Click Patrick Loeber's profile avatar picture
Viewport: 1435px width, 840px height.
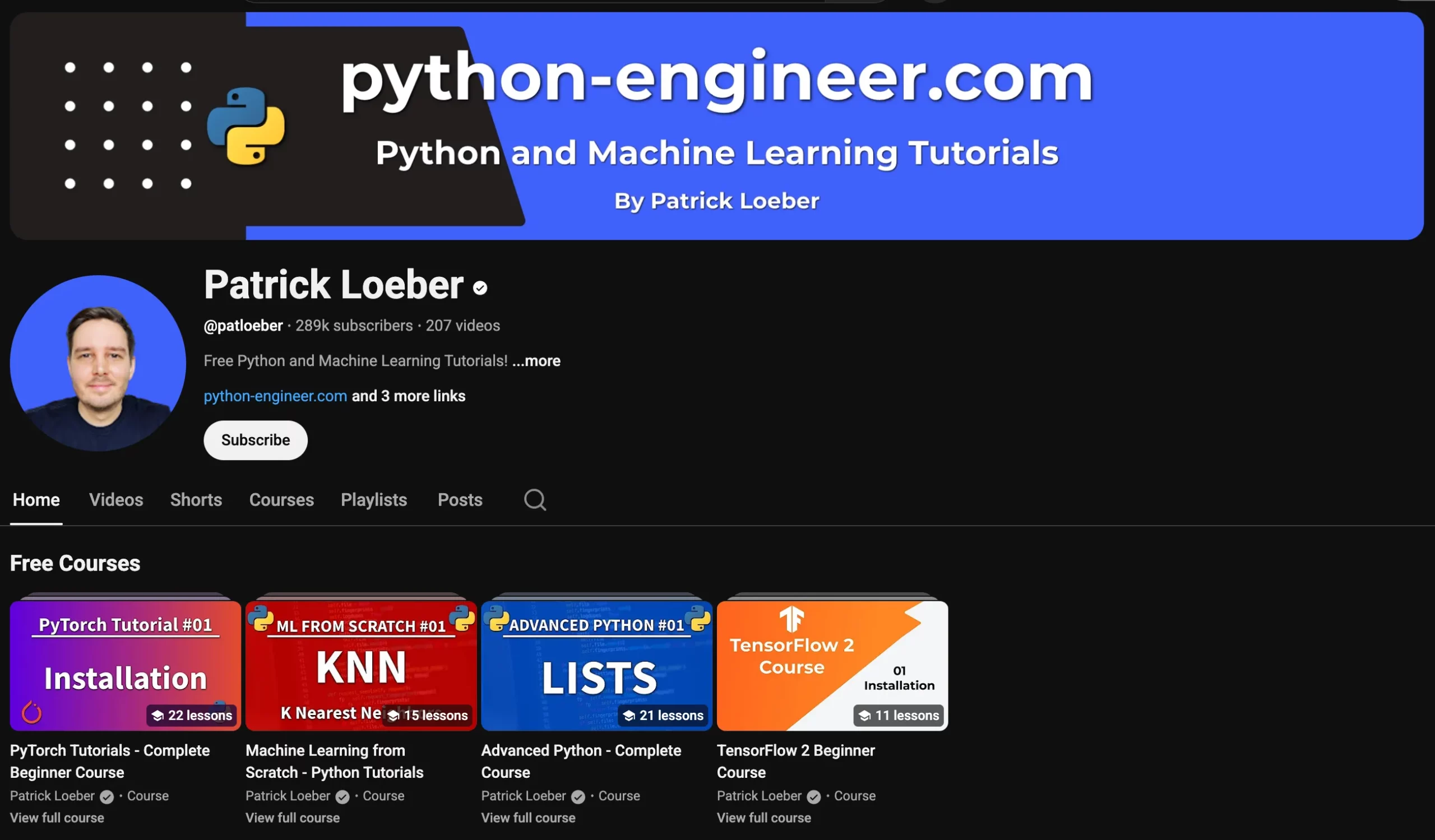point(98,363)
